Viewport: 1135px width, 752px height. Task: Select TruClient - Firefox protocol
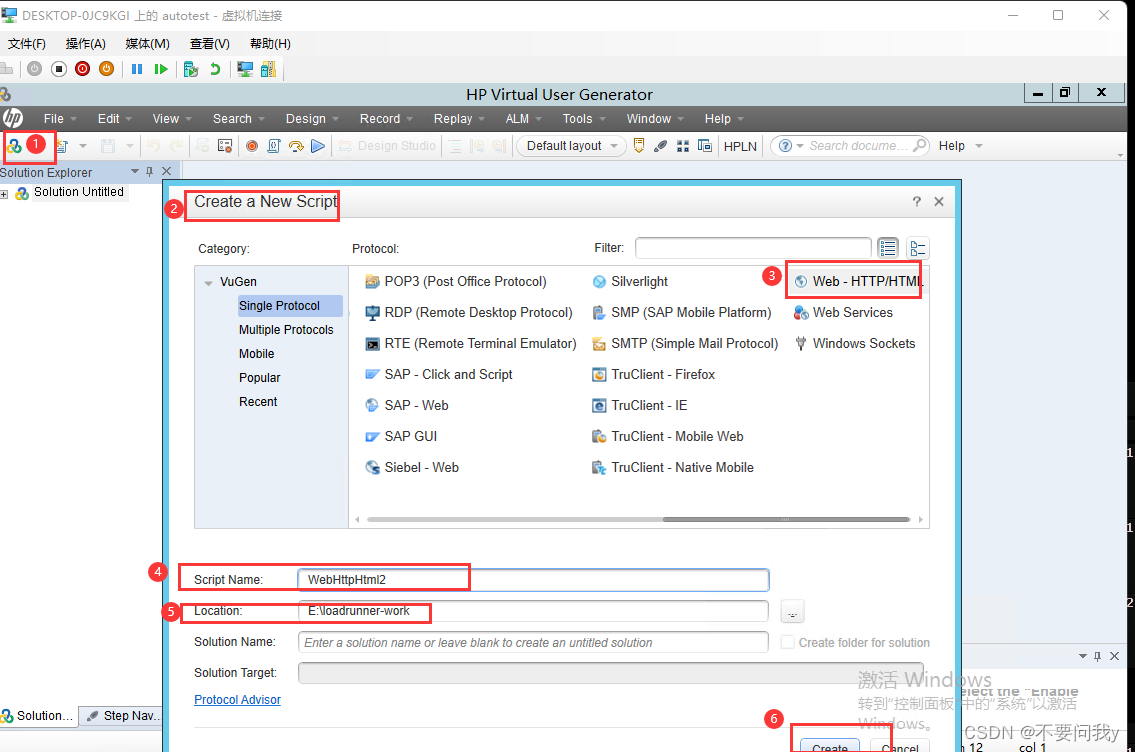pyautogui.click(x=654, y=374)
